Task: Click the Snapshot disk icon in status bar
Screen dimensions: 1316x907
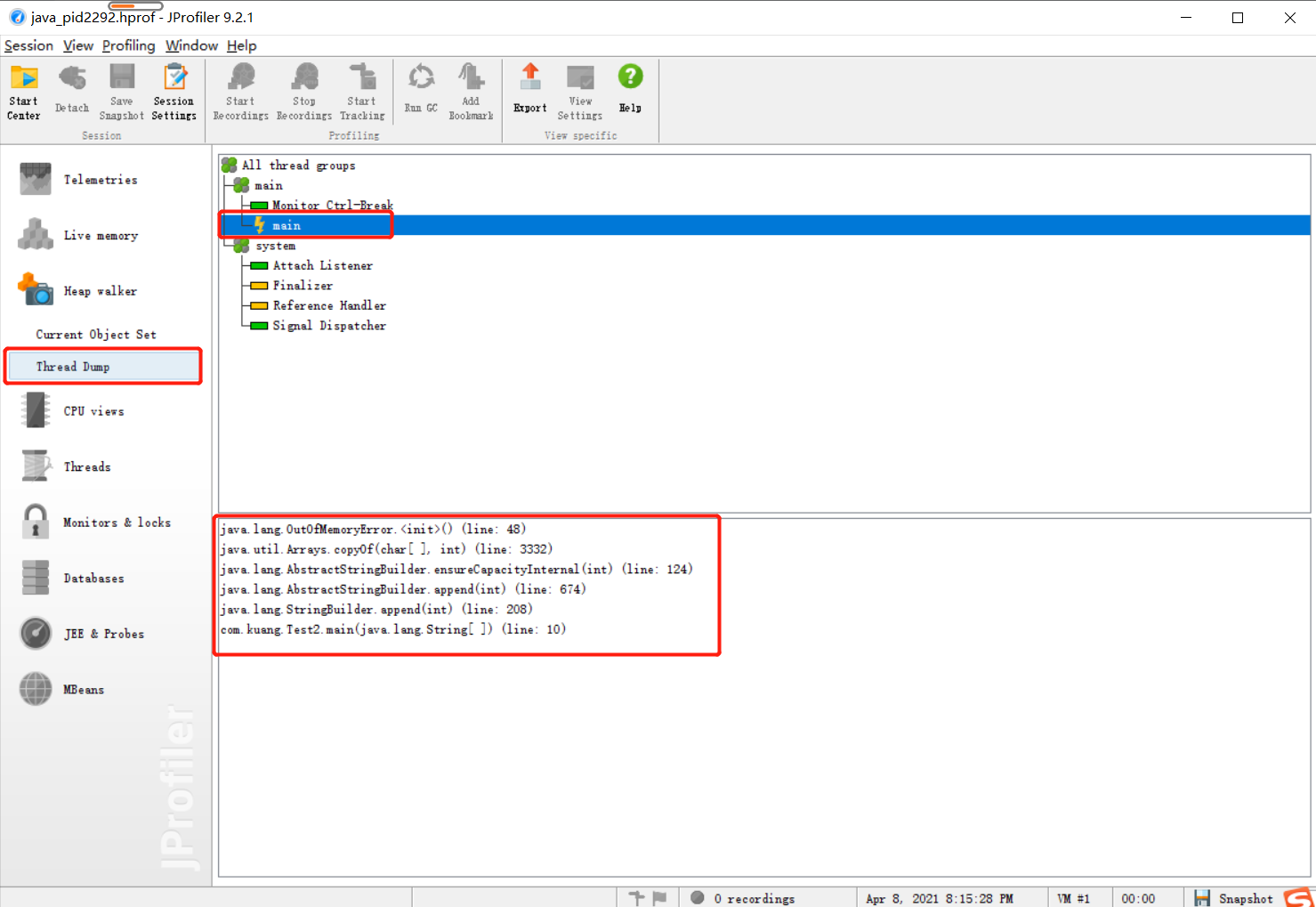Action: [1202, 898]
